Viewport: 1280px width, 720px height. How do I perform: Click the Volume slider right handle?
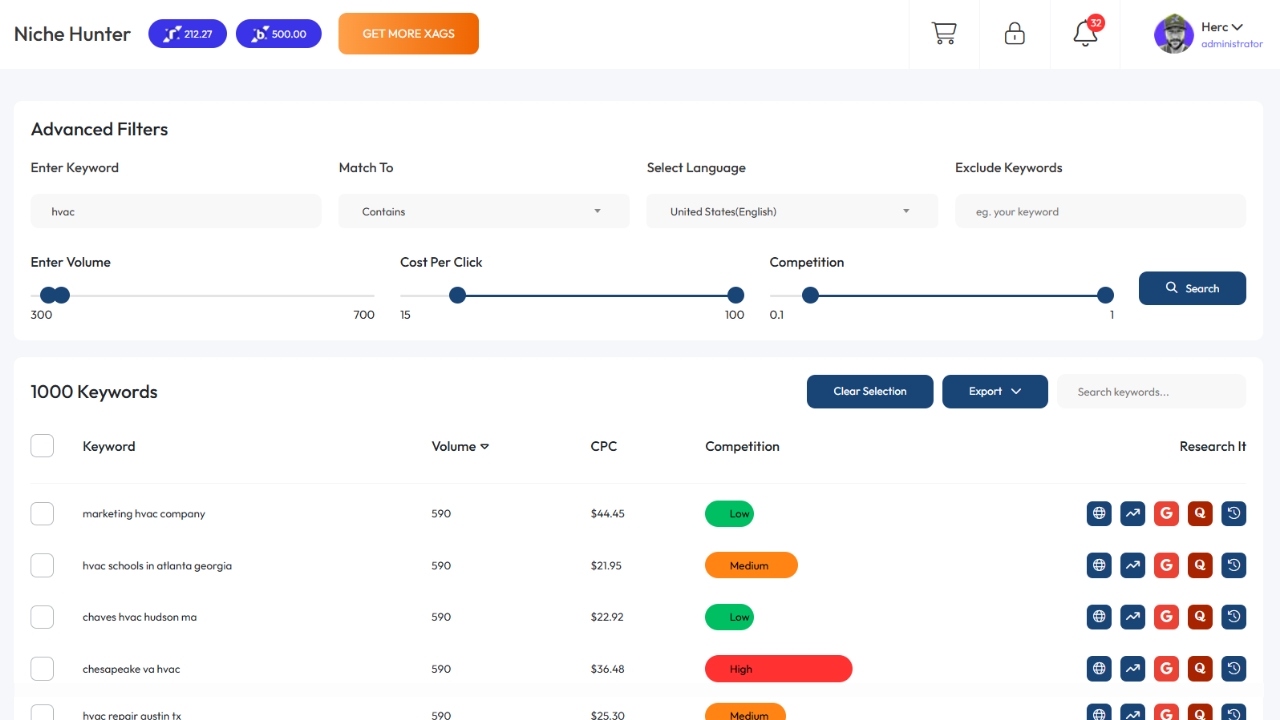(62, 295)
